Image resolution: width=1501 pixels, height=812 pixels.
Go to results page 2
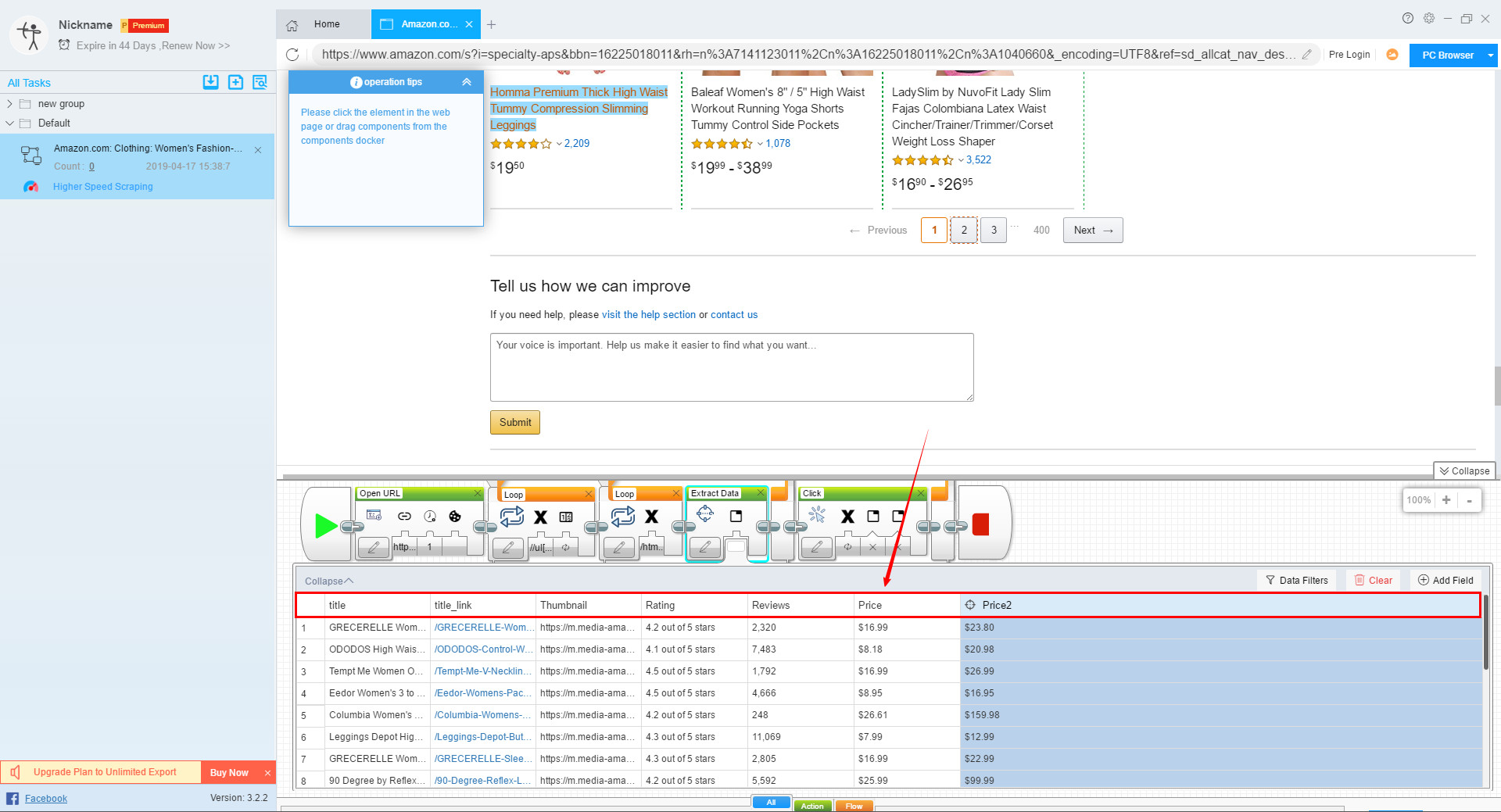964,230
